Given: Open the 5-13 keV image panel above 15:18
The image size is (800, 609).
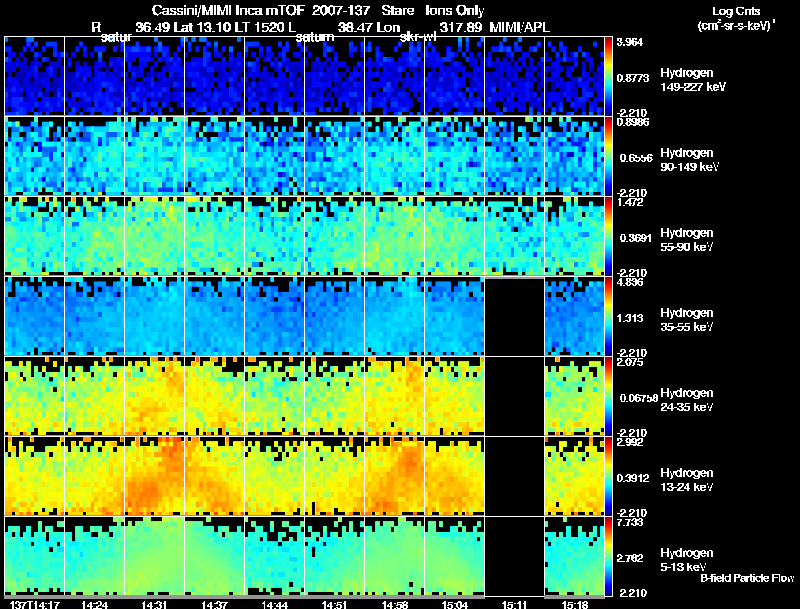Looking at the screenshot, I should click(574, 556).
